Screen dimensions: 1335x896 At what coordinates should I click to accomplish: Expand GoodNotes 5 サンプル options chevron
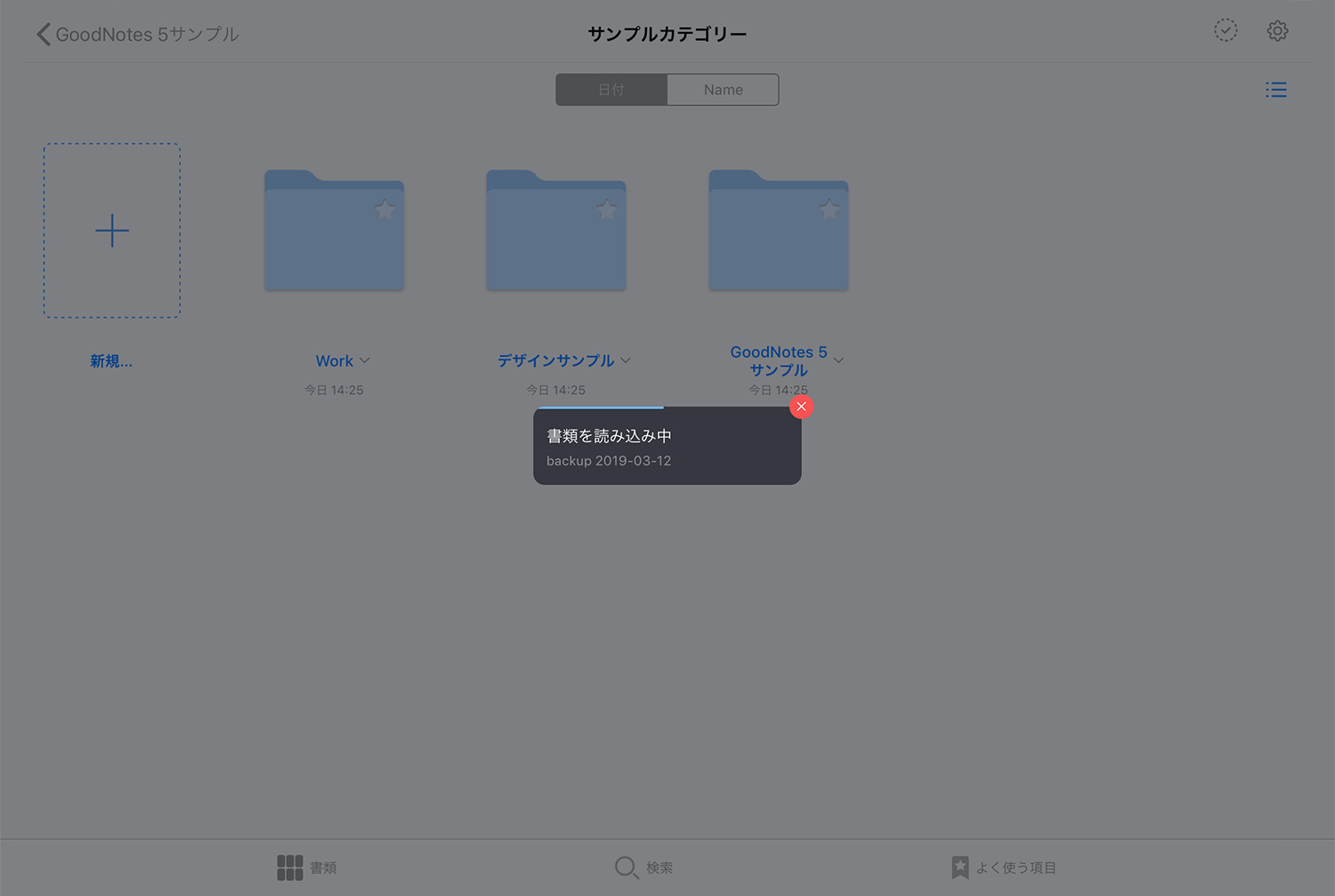click(x=838, y=360)
